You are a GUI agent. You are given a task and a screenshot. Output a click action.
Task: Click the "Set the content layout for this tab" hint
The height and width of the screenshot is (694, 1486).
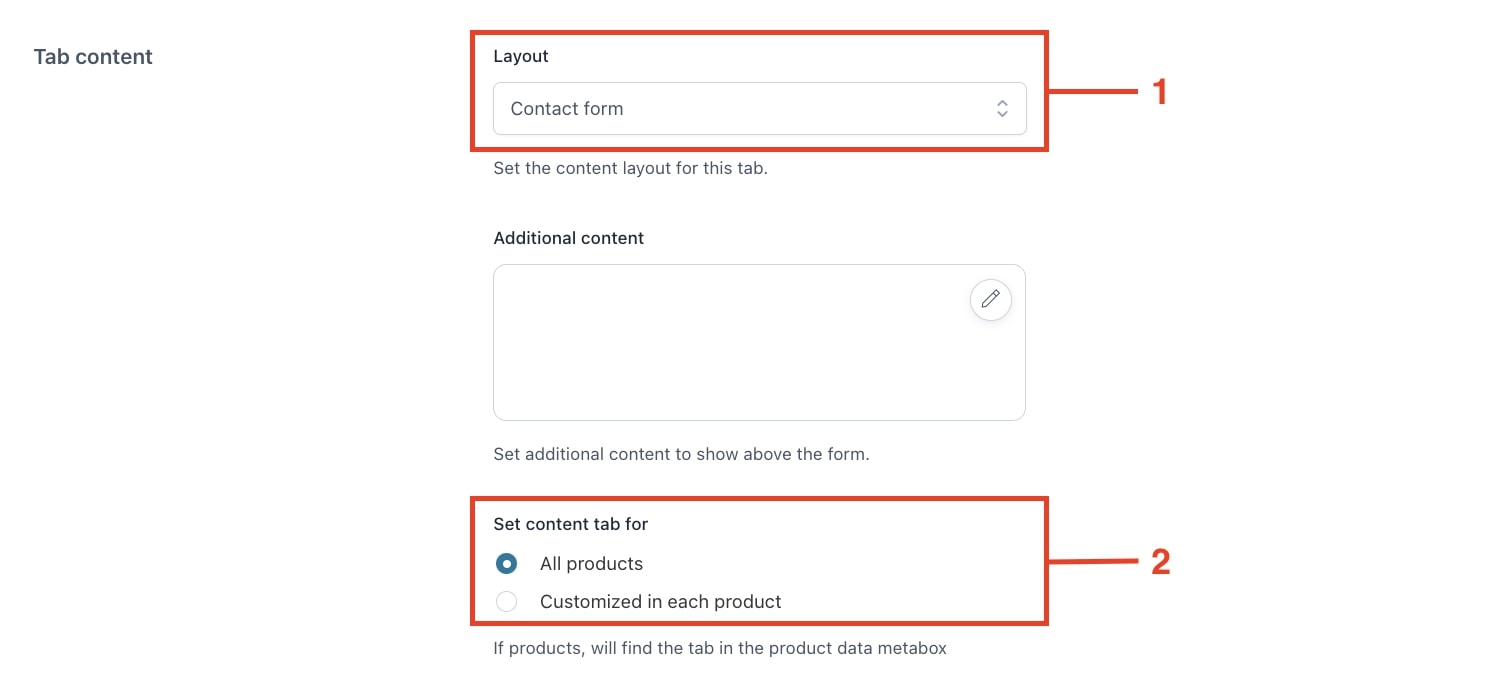tap(630, 168)
